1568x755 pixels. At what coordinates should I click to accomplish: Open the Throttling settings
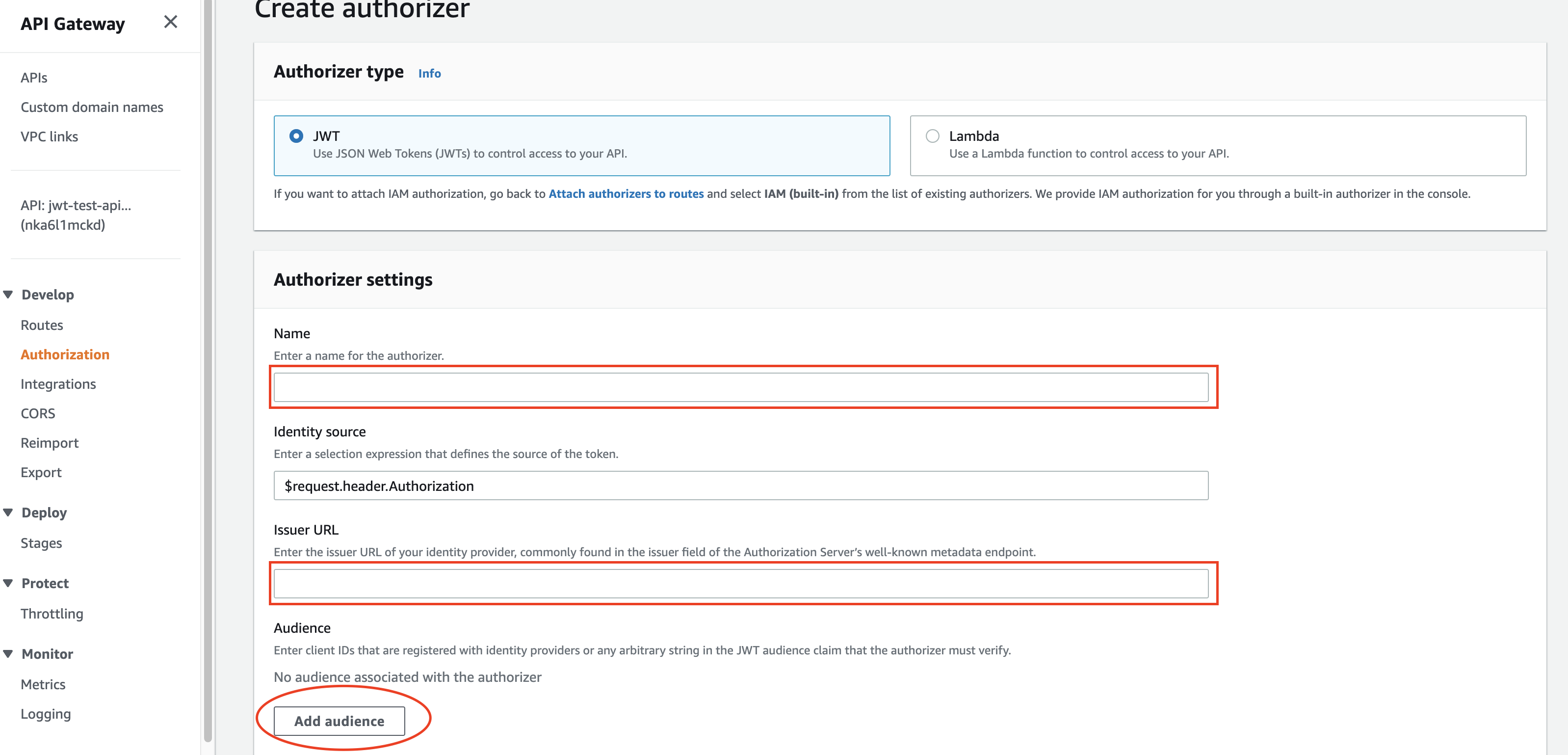[52, 613]
